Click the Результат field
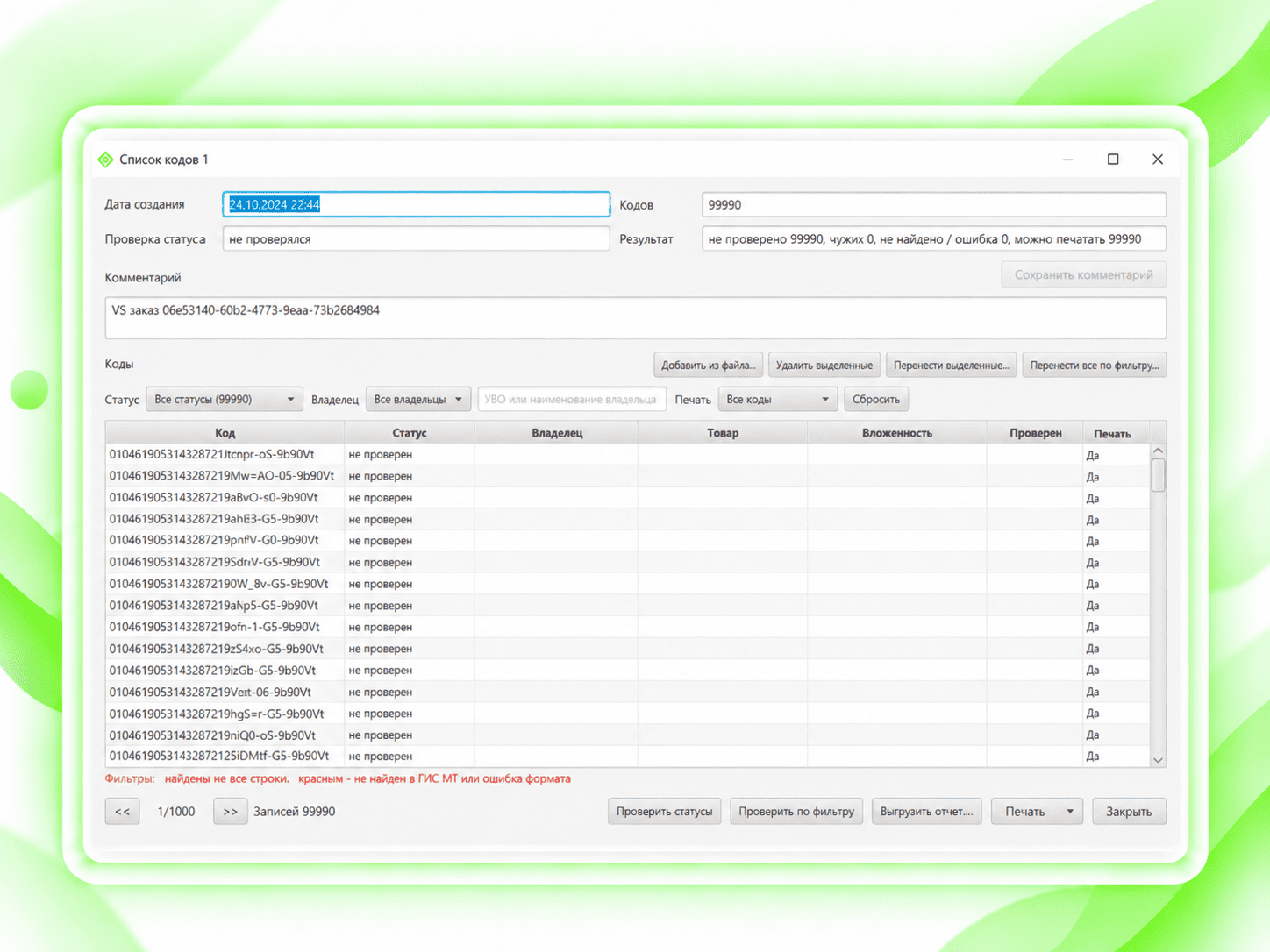Image resolution: width=1270 pixels, height=952 pixels. coord(934,238)
